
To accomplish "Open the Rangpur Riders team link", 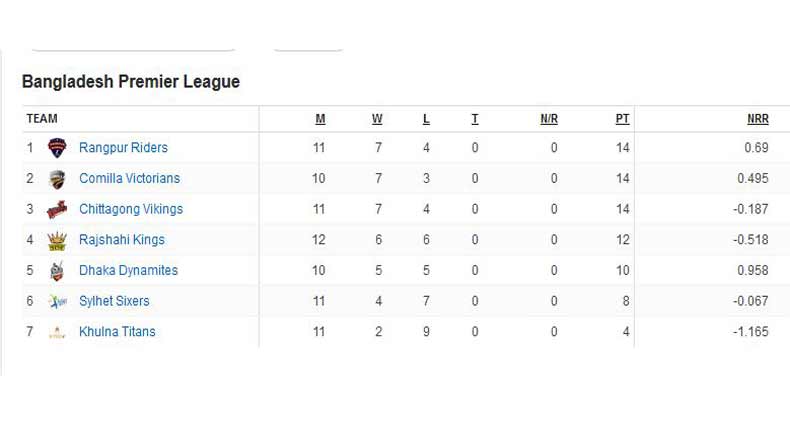I will click(123, 148).
